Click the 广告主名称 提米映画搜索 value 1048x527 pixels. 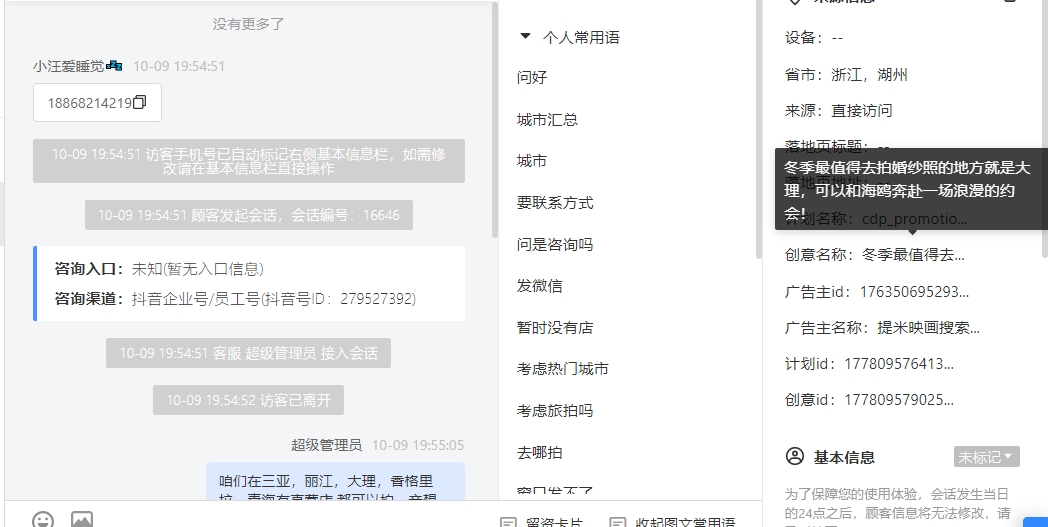(x=928, y=328)
